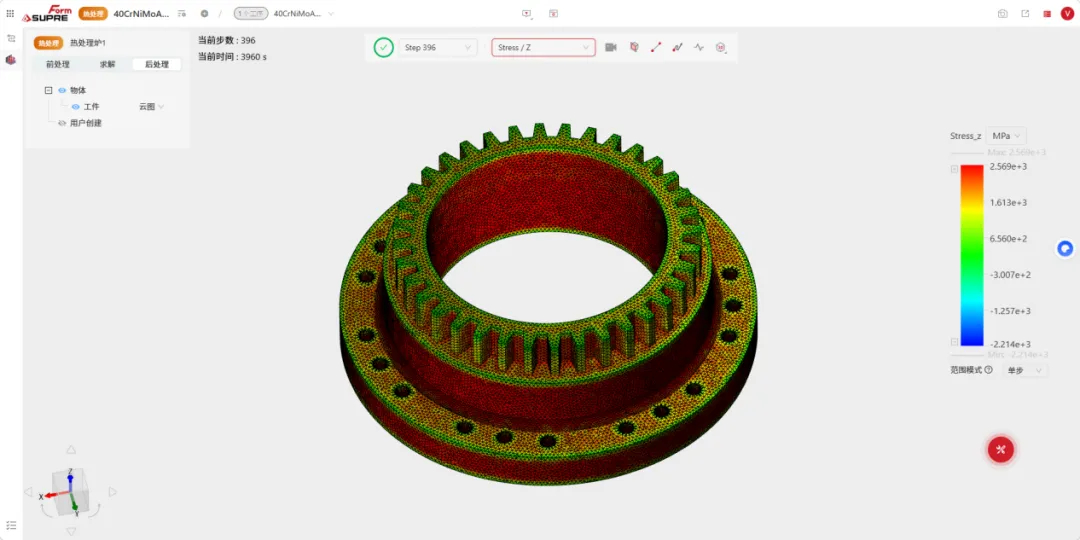
Task: Select the 用户创建 tree item
Action: point(86,123)
